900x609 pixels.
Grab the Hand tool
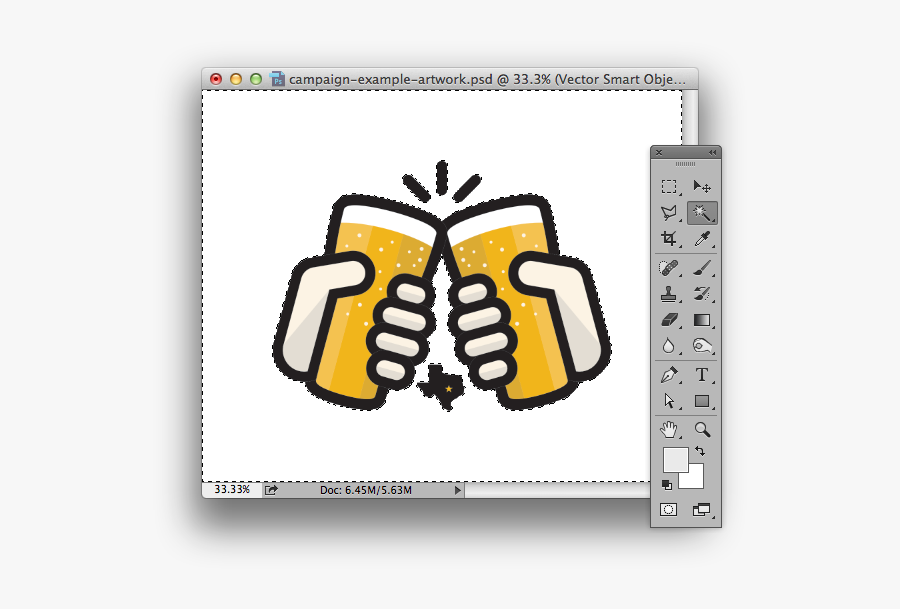click(x=668, y=429)
